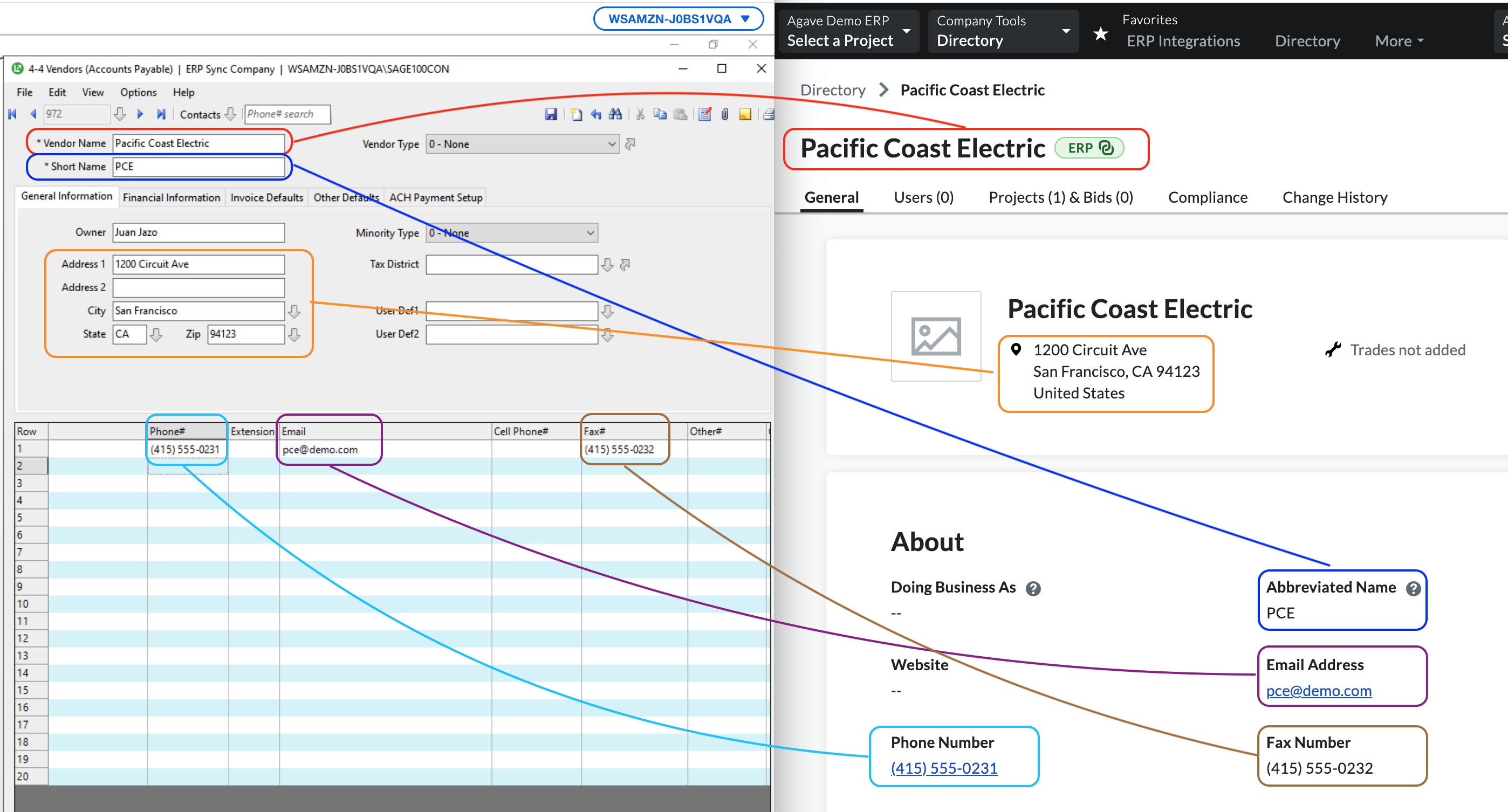
Task: Expand the More menu
Action: pos(1399,41)
